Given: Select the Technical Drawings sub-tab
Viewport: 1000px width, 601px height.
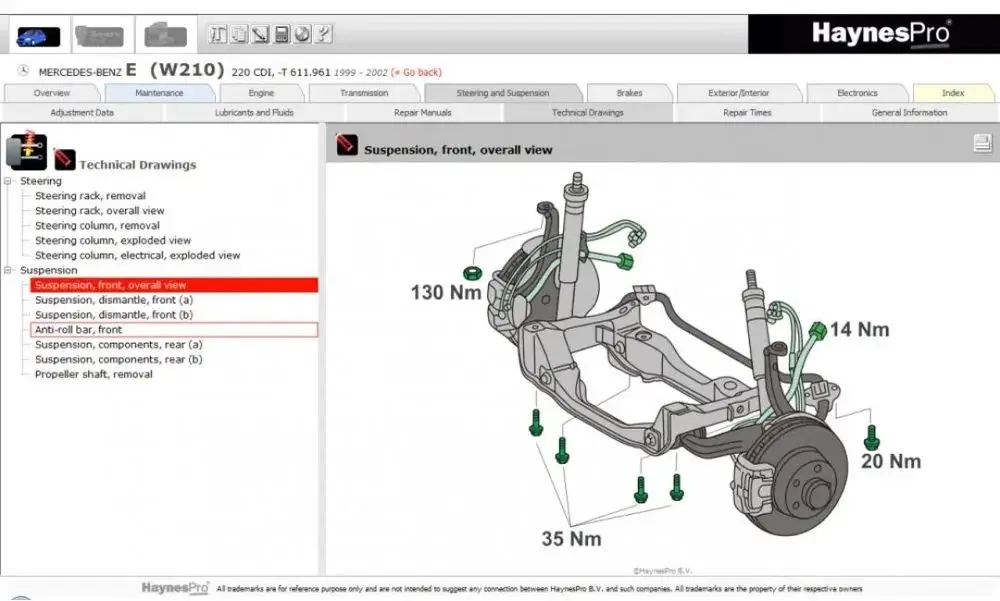Looking at the screenshot, I should point(587,112).
